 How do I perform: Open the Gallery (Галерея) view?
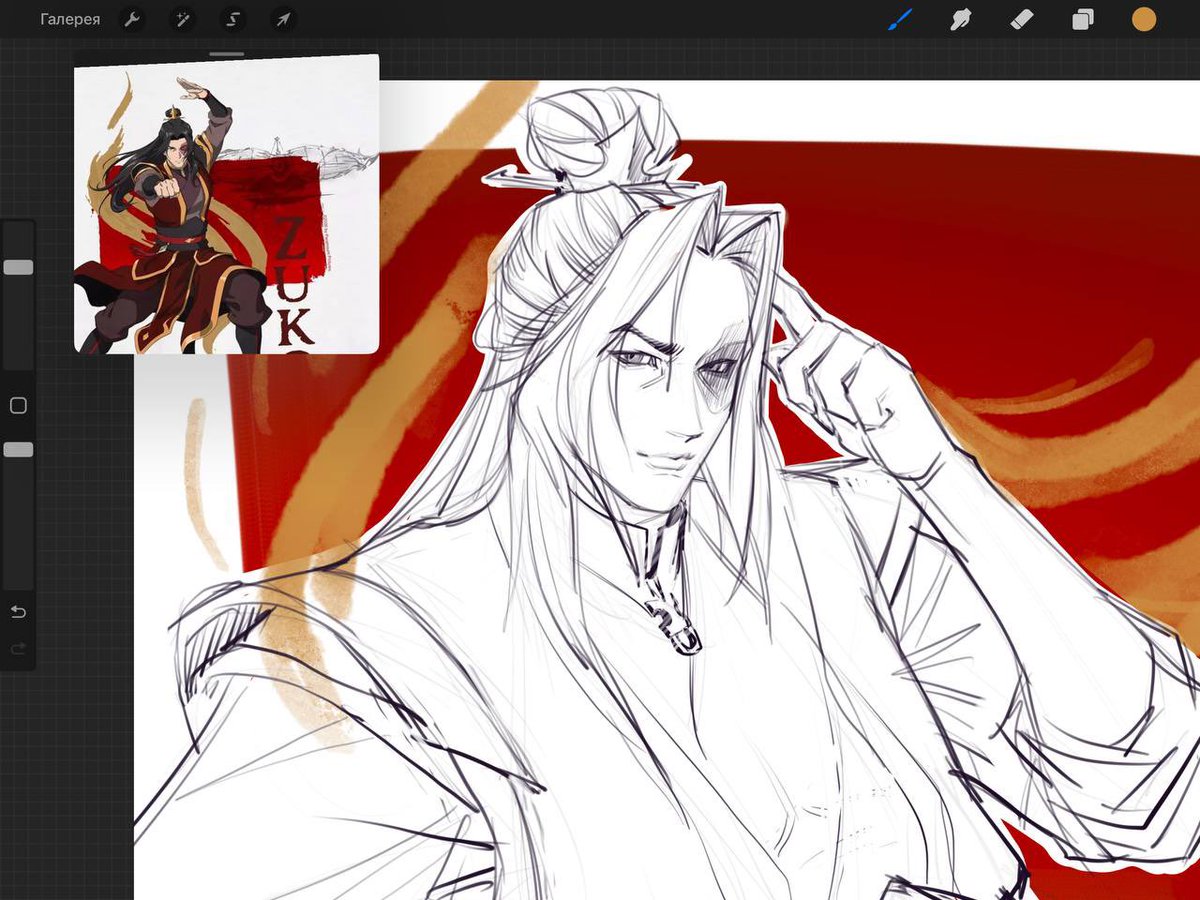pos(70,19)
